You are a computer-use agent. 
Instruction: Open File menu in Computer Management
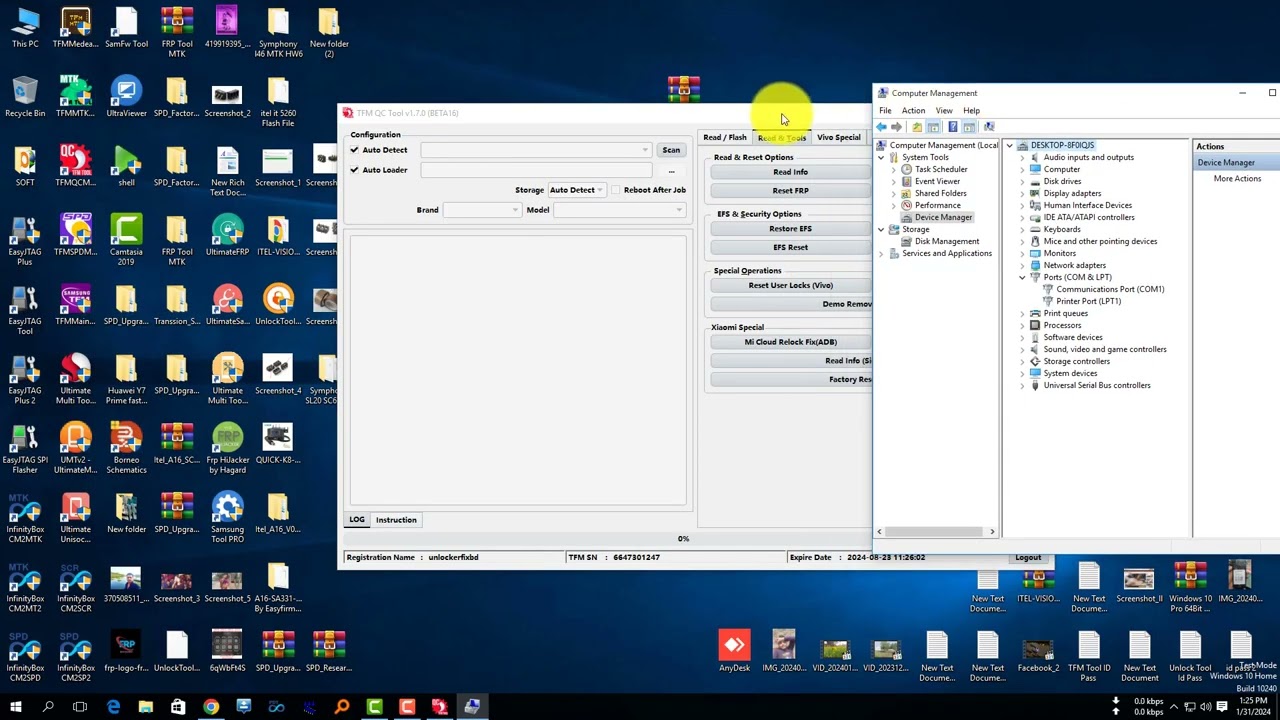[x=885, y=110]
